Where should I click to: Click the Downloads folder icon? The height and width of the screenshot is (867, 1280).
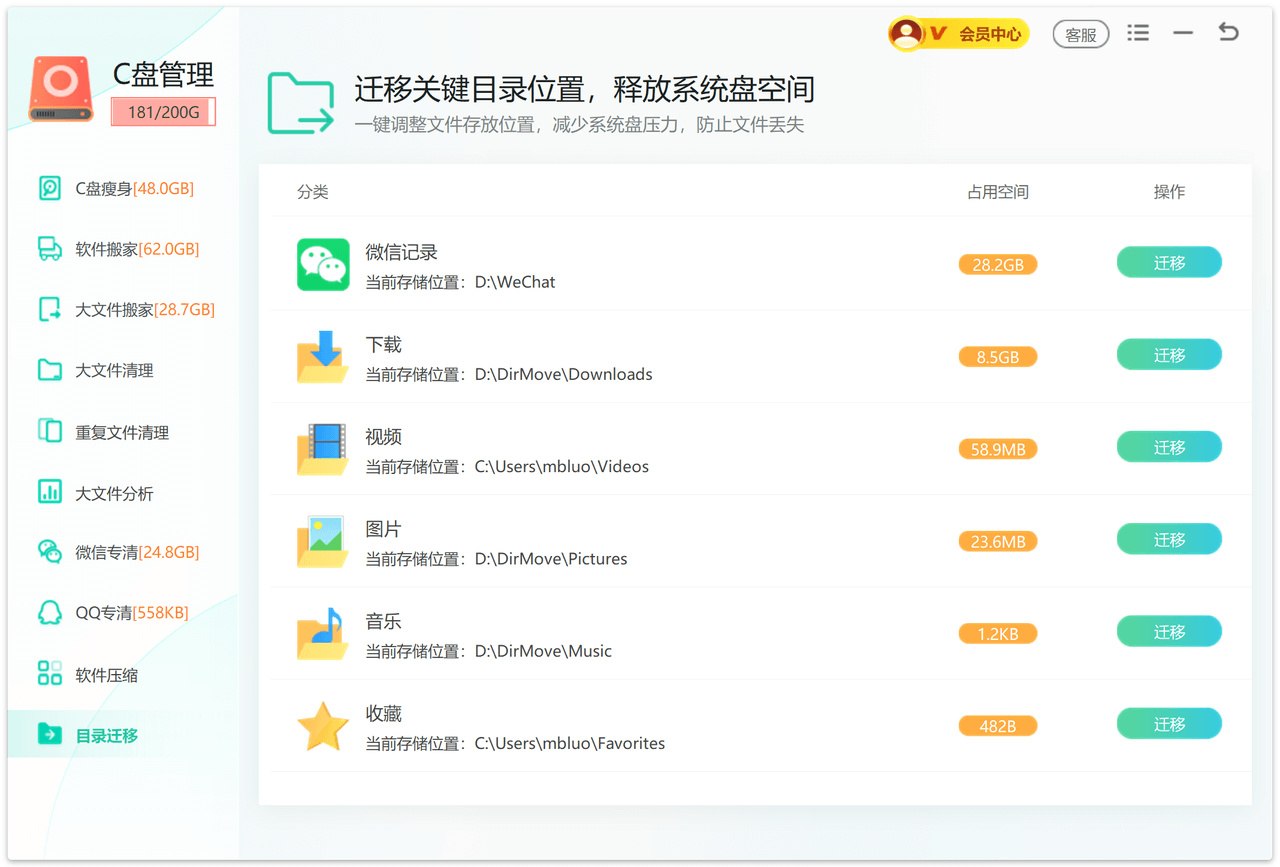[322, 357]
